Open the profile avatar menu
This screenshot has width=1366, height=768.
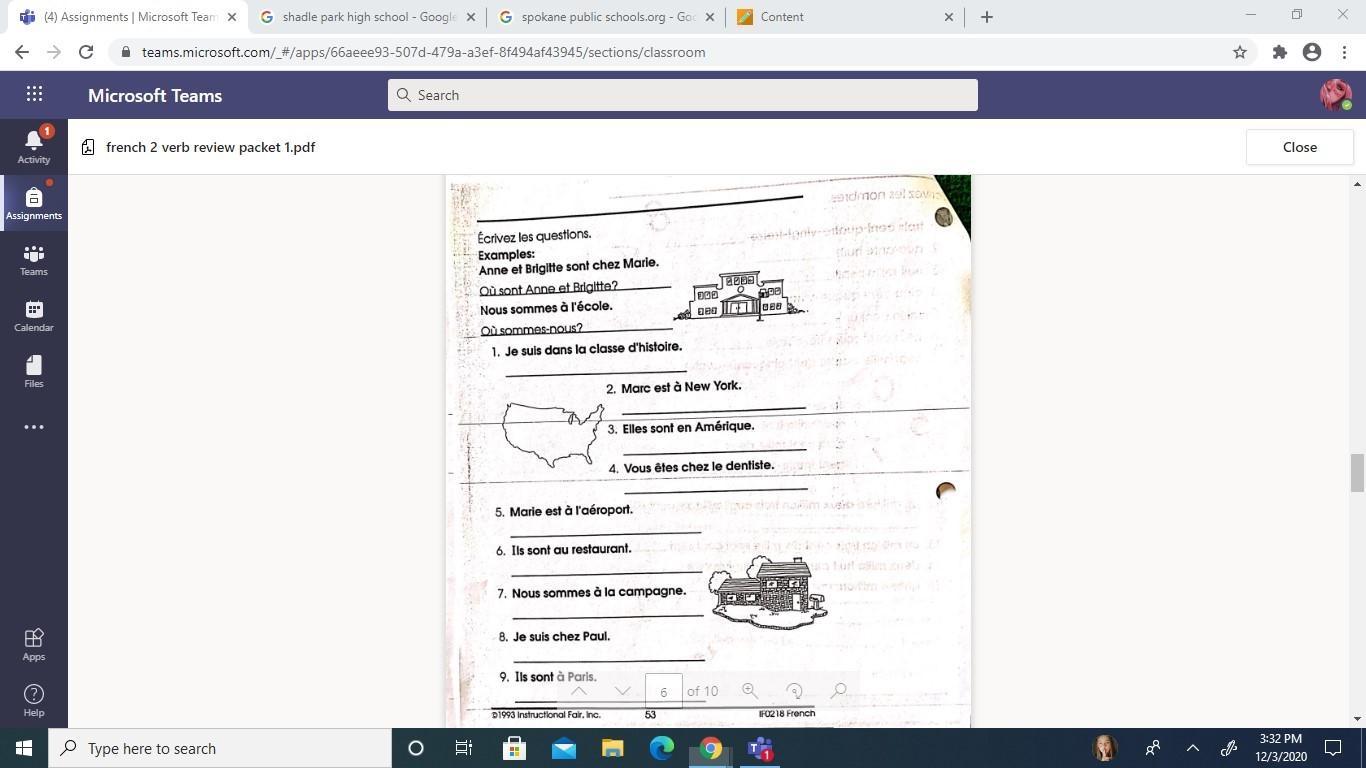pos(1335,95)
